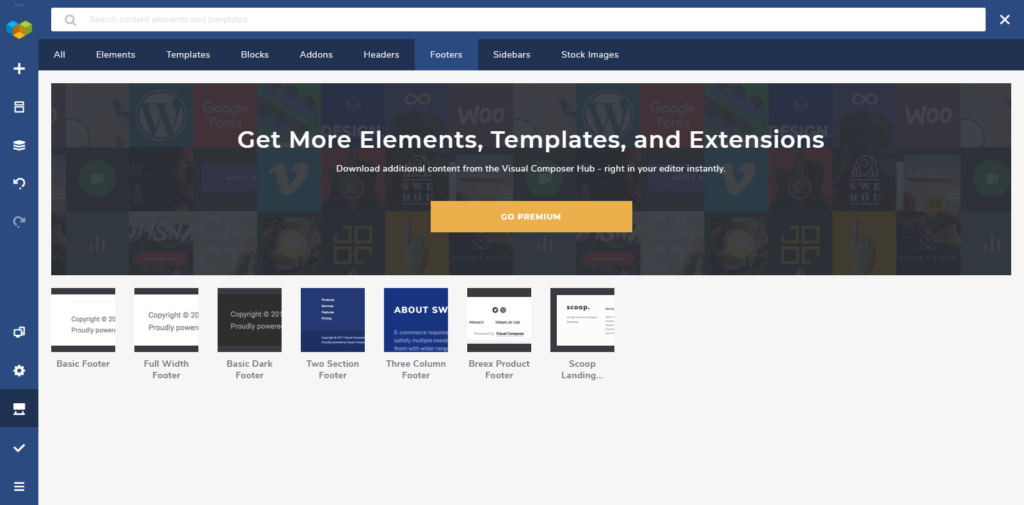Select the Three Column Footer thumbnail
The height and width of the screenshot is (505, 1024).
pos(416,319)
